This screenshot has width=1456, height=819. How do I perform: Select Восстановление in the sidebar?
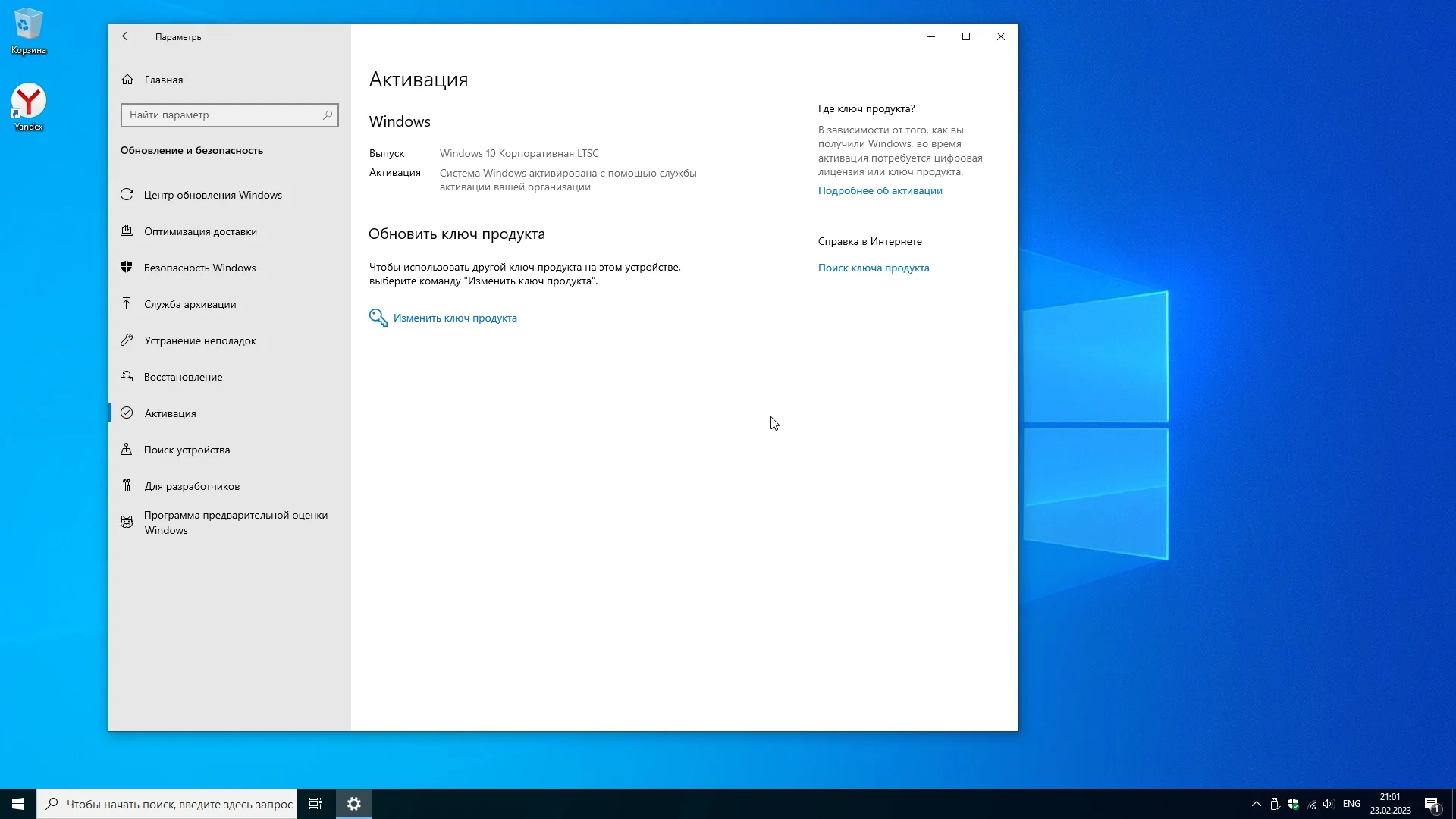click(x=183, y=377)
